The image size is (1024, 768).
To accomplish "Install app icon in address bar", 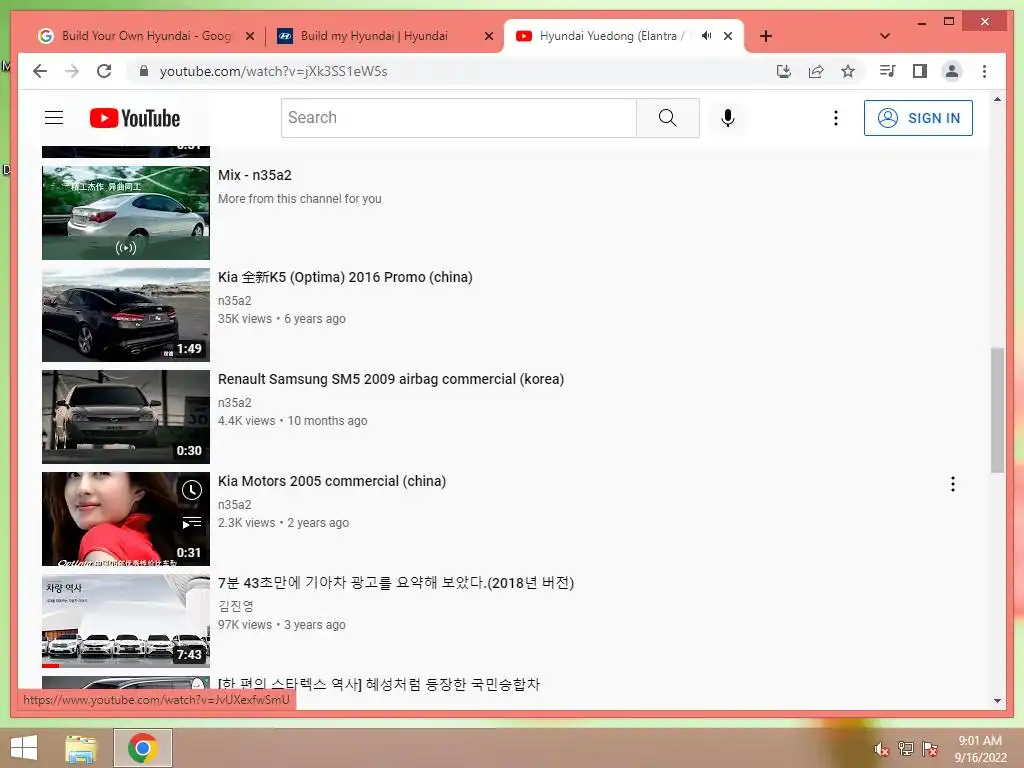I will point(784,71).
